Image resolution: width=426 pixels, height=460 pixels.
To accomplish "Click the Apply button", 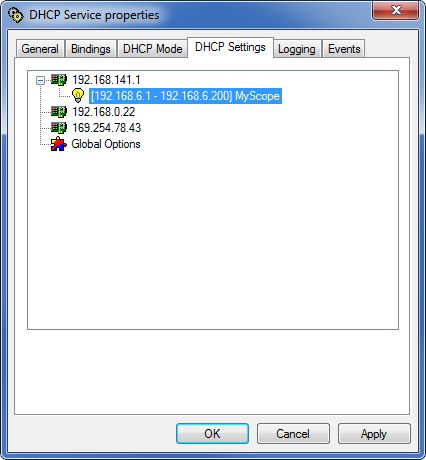I will coord(374,434).
